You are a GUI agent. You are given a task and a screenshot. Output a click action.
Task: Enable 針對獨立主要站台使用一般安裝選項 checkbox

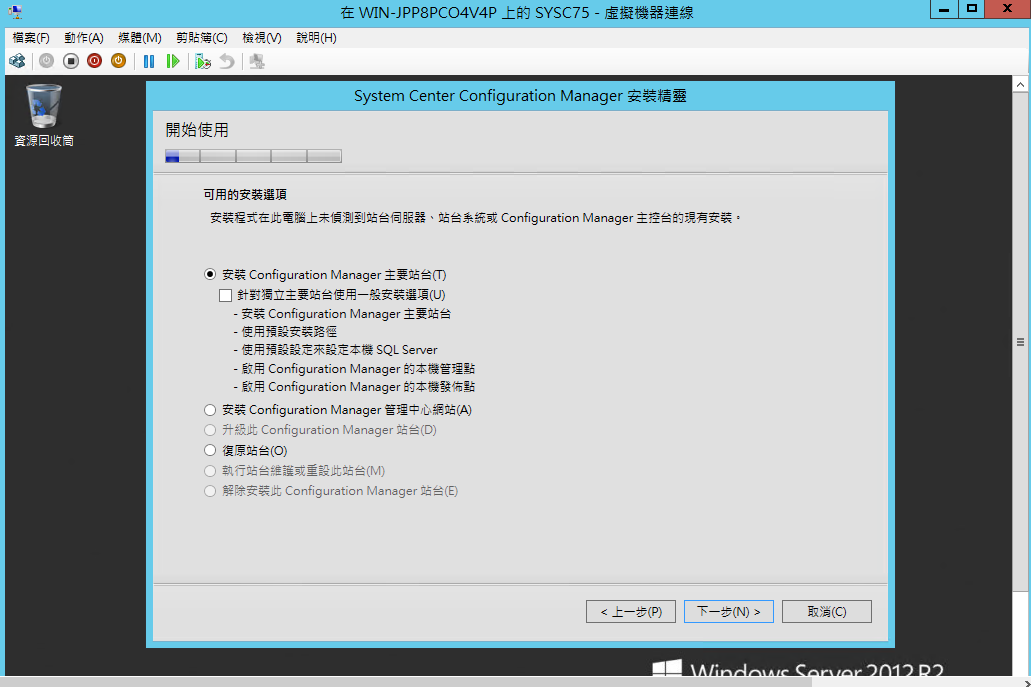(226, 295)
